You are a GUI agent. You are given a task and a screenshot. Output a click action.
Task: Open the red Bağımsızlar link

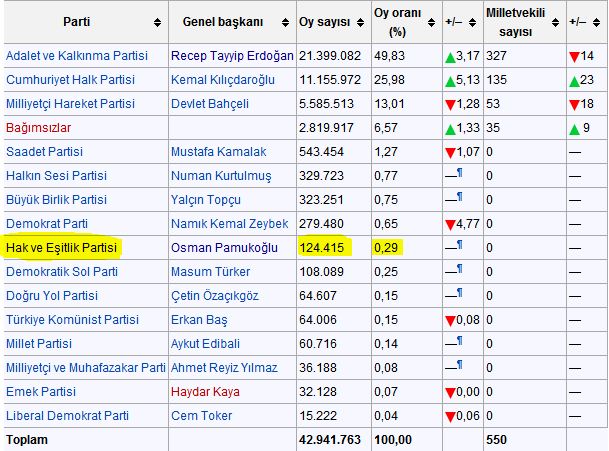tap(38, 128)
